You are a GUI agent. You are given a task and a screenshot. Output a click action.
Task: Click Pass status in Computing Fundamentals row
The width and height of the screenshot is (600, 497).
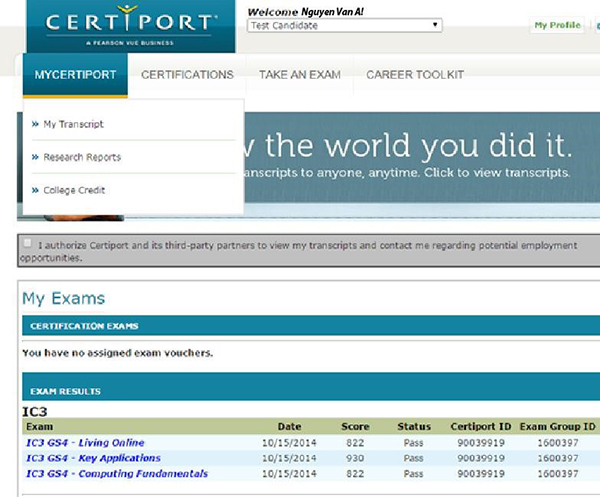tap(413, 474)
